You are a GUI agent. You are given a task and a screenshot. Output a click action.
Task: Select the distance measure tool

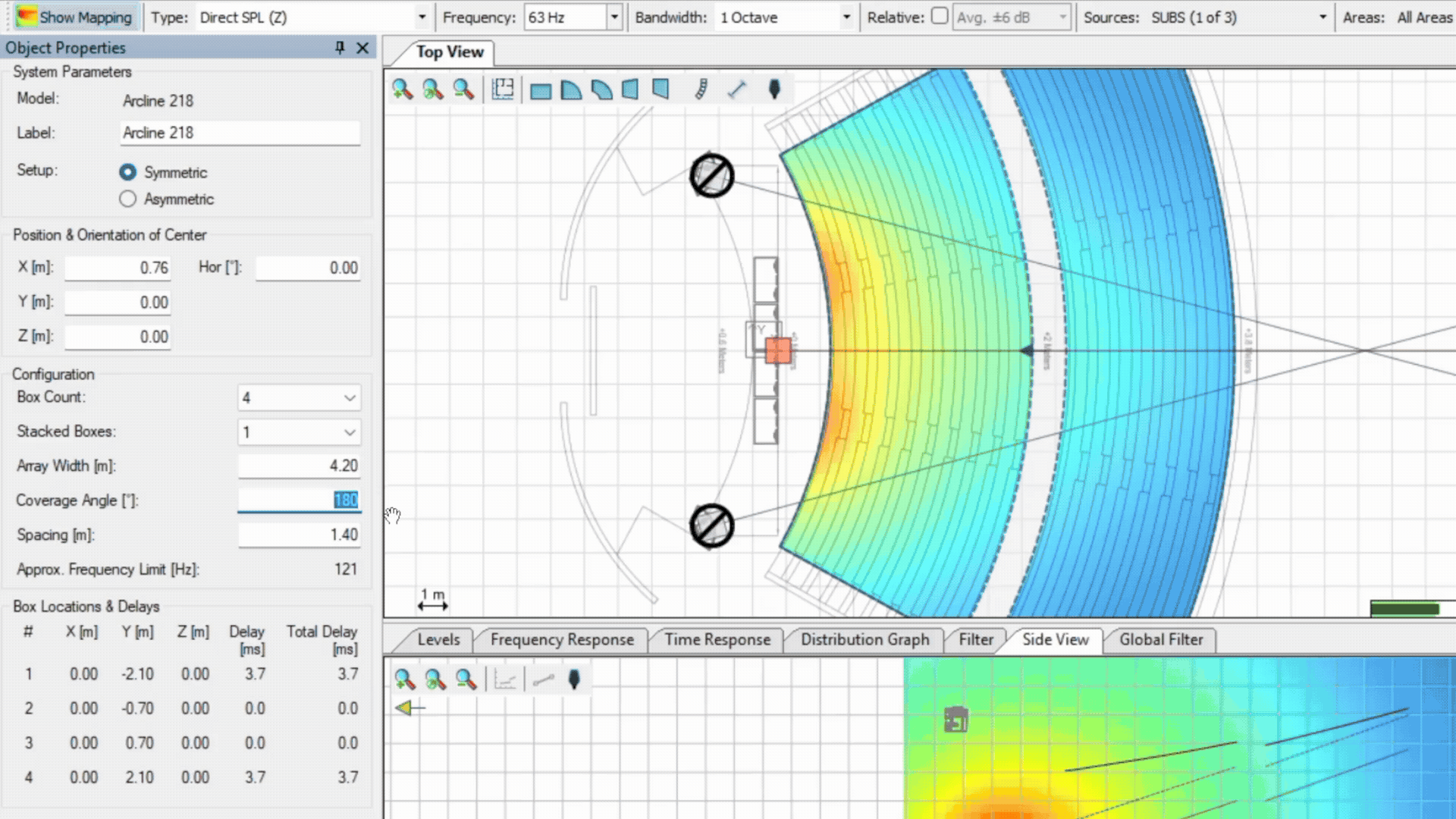pos(737,89)
